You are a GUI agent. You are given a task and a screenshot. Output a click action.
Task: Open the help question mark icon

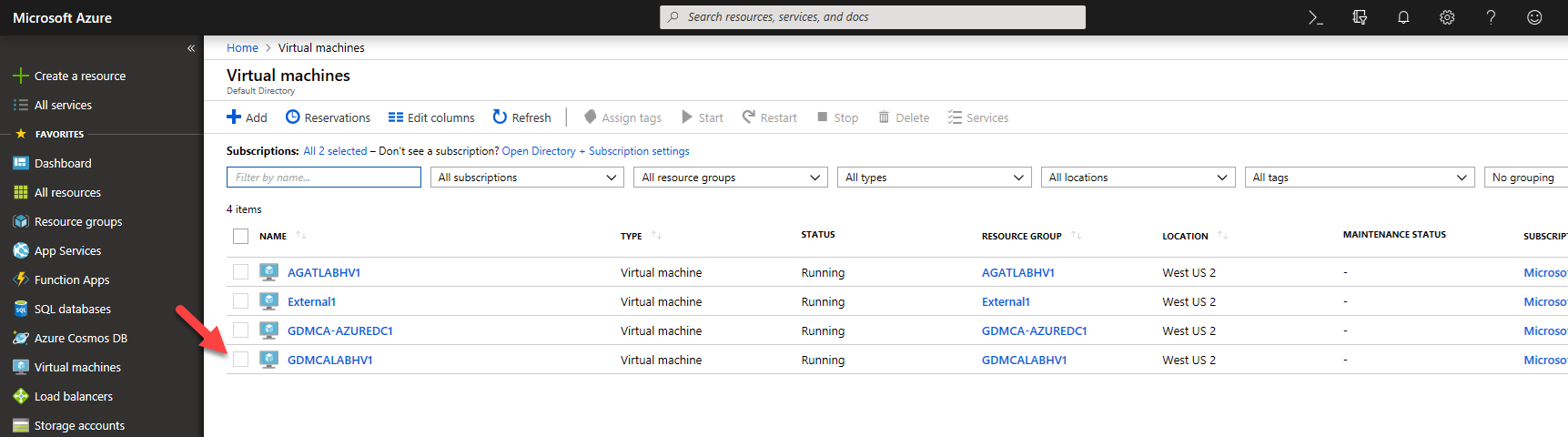click(1491, 17)
